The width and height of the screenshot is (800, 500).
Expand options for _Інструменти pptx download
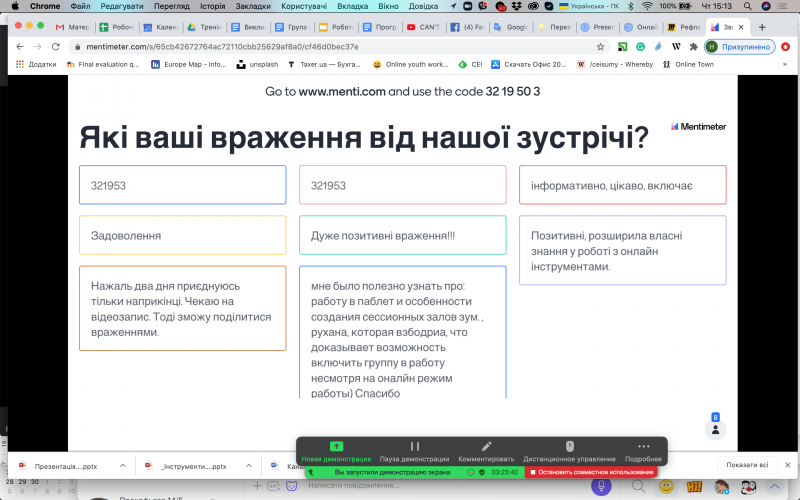248,465
